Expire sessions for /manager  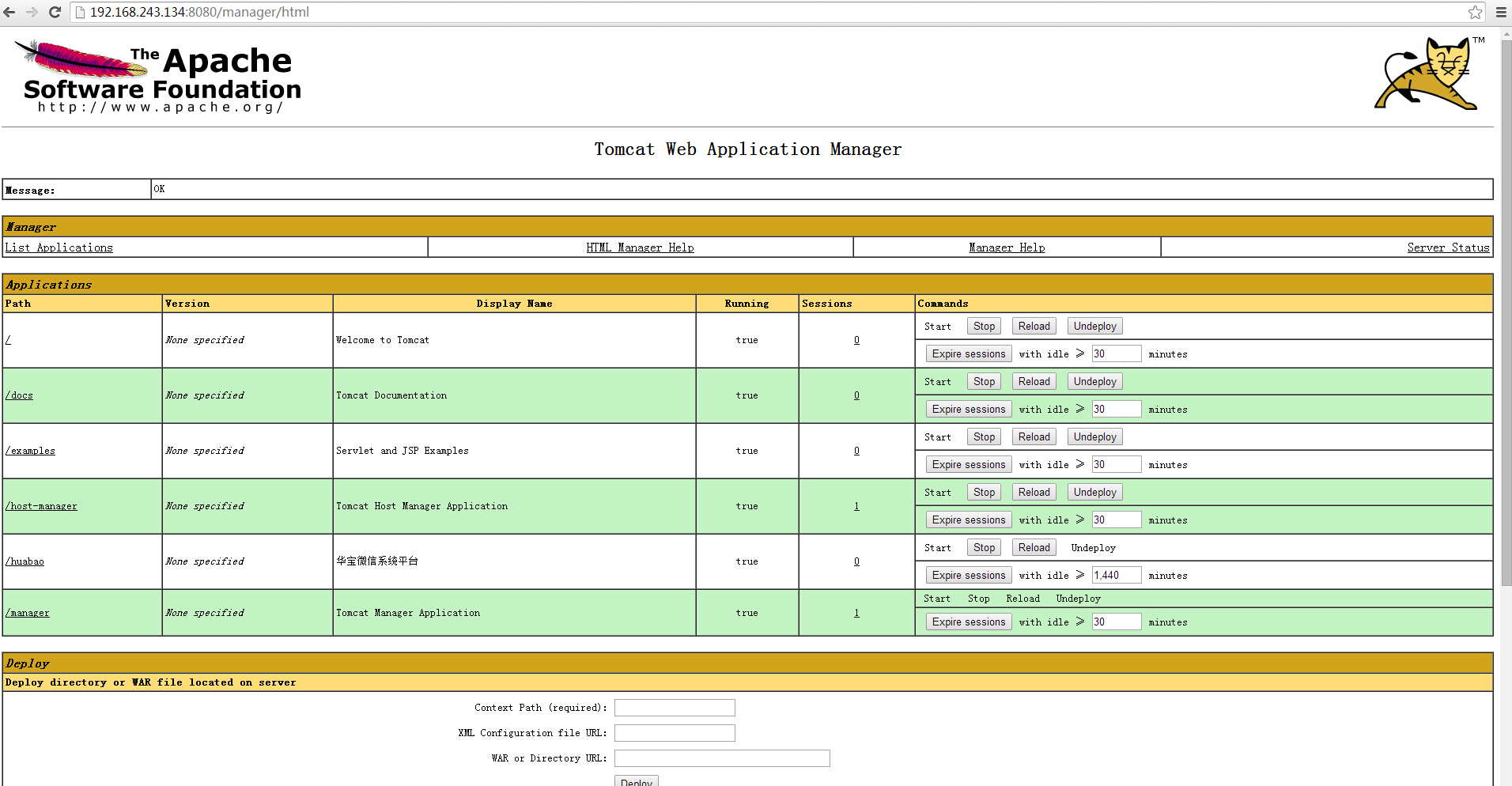tap(969, 622)
